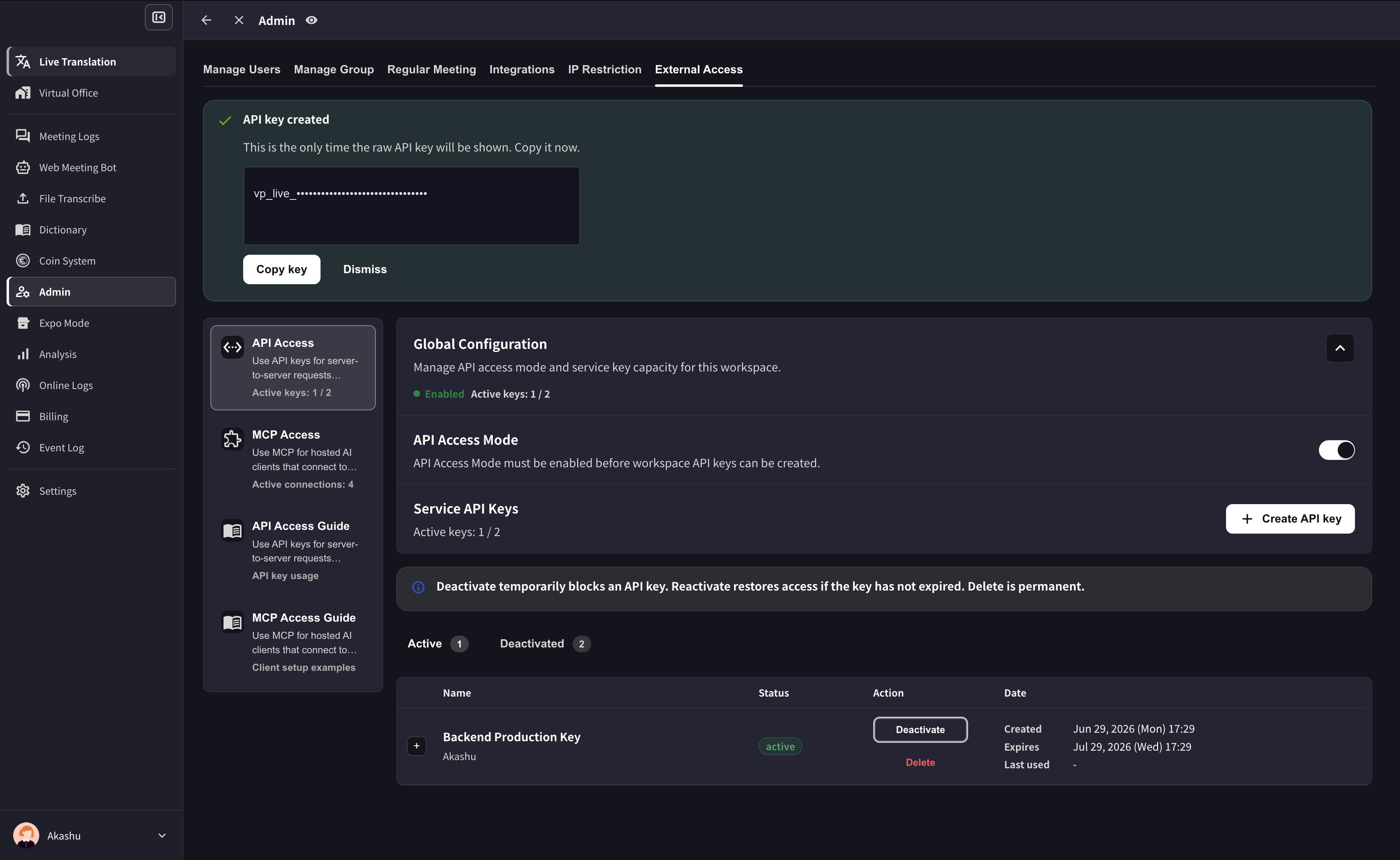The image size is (1400, 860).
Task: Dismiss the API key created notice
Action: (365, 269)
